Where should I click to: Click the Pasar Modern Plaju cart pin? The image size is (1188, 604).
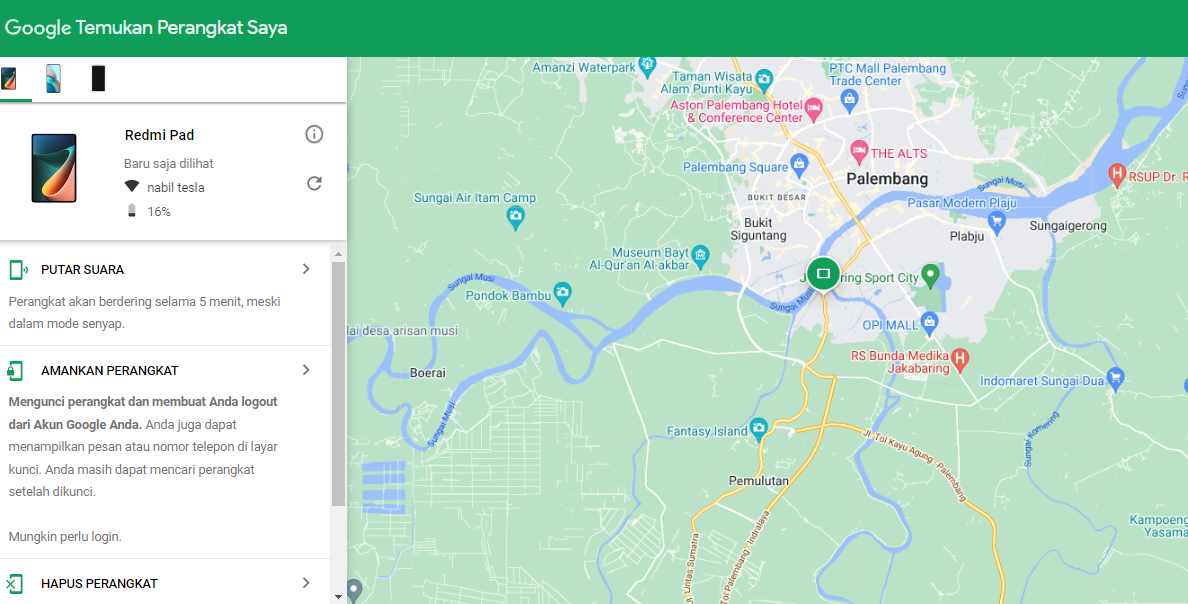coord(997,221)
